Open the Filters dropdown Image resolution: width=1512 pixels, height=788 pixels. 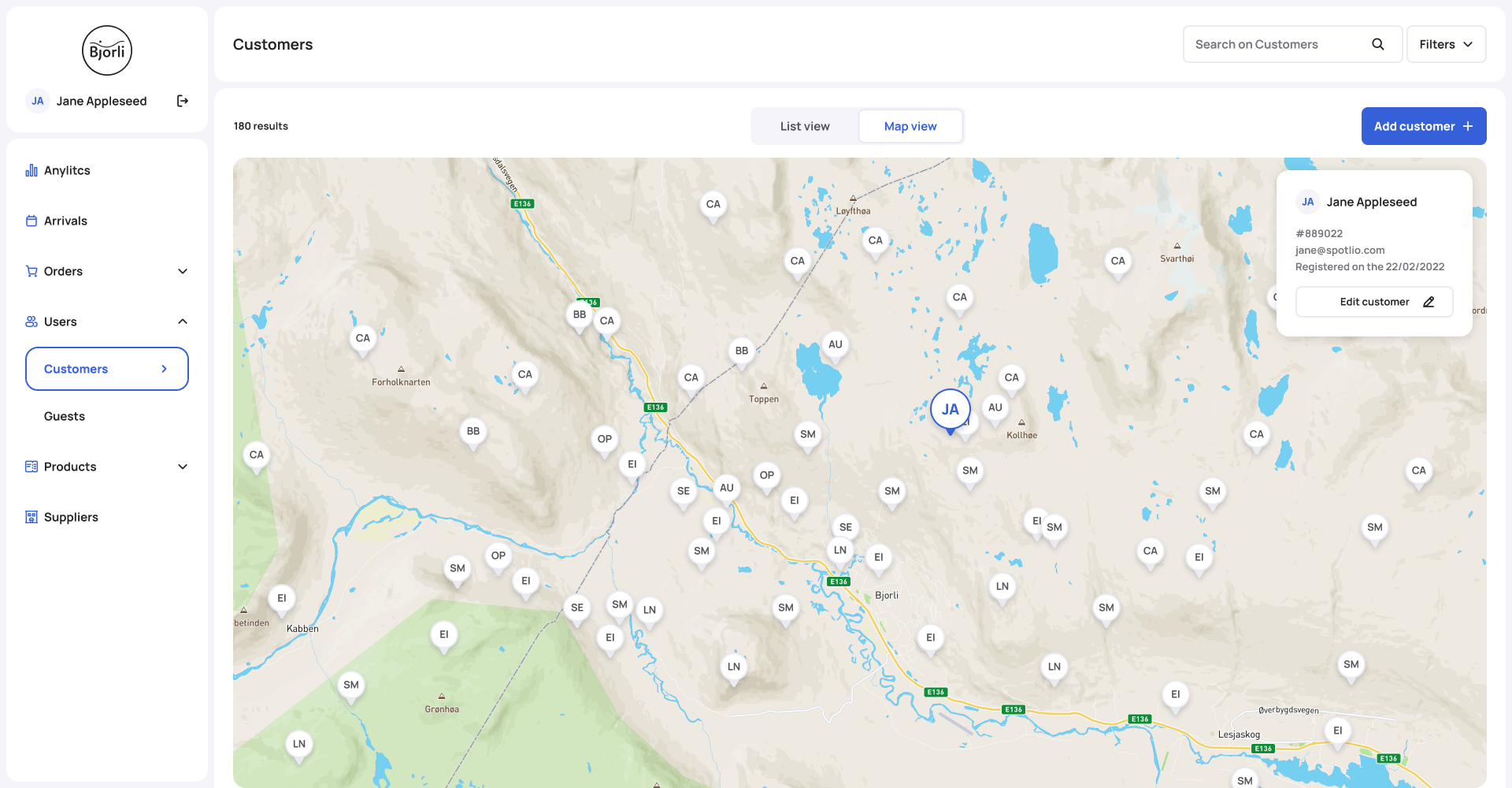click(1446, 44)
